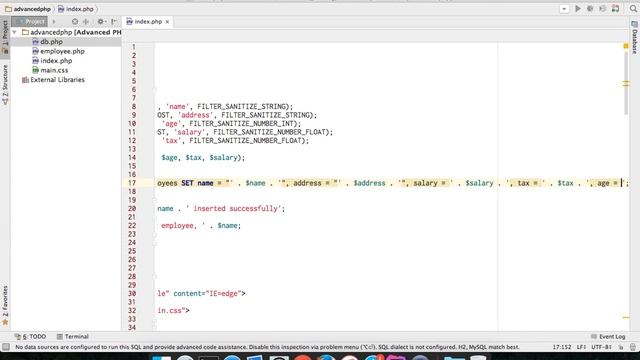Screen dimensions: 640x360
Task: Click the editor vertical scrollbar
Action: 626,83
